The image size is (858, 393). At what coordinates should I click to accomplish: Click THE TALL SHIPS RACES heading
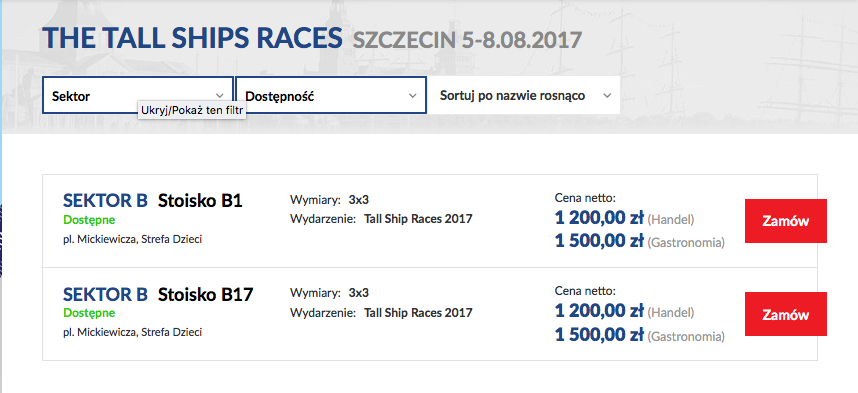pyautogui.click(x=192, y=38)
